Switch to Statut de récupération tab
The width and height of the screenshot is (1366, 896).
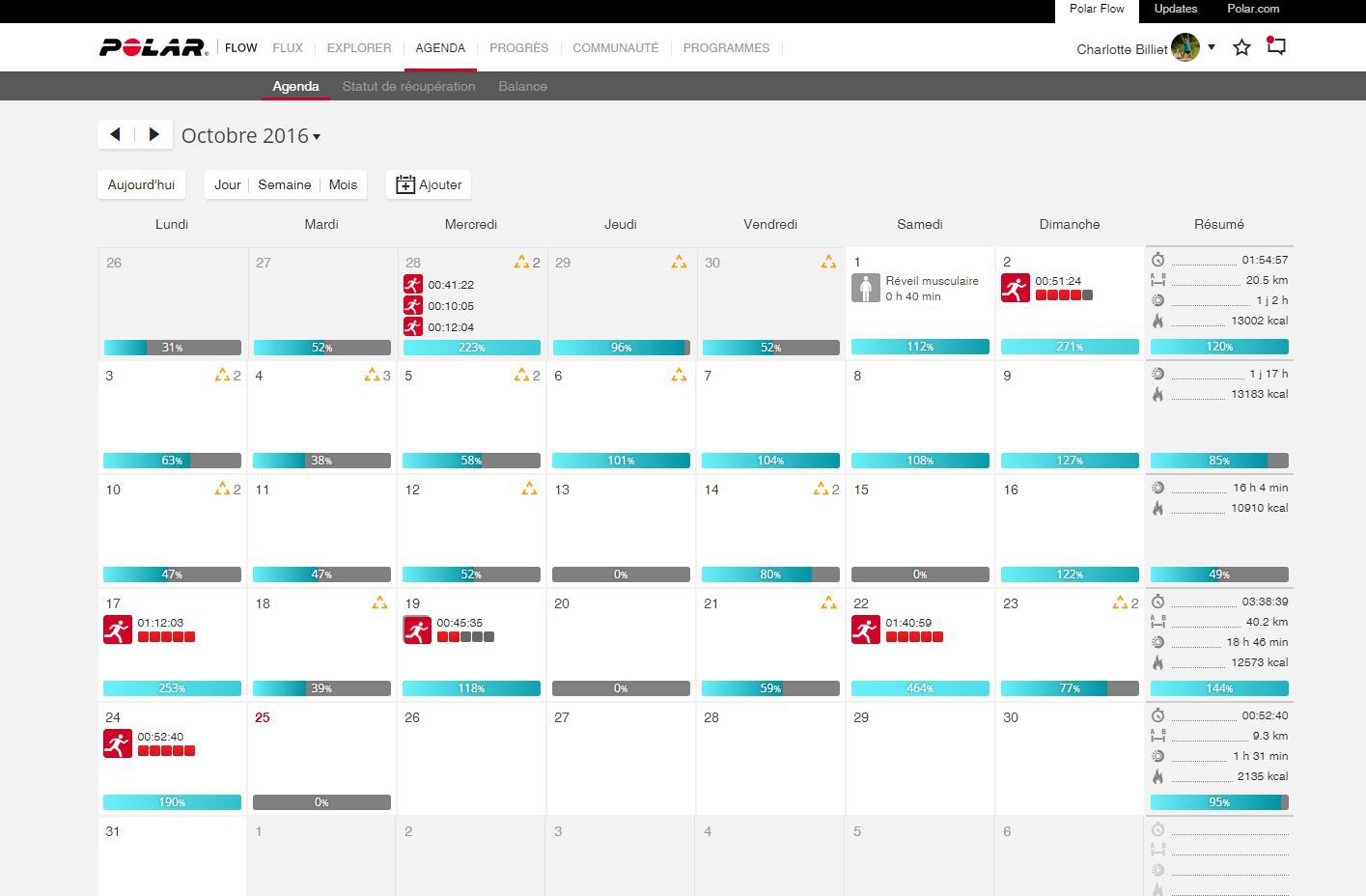point(408,86)
